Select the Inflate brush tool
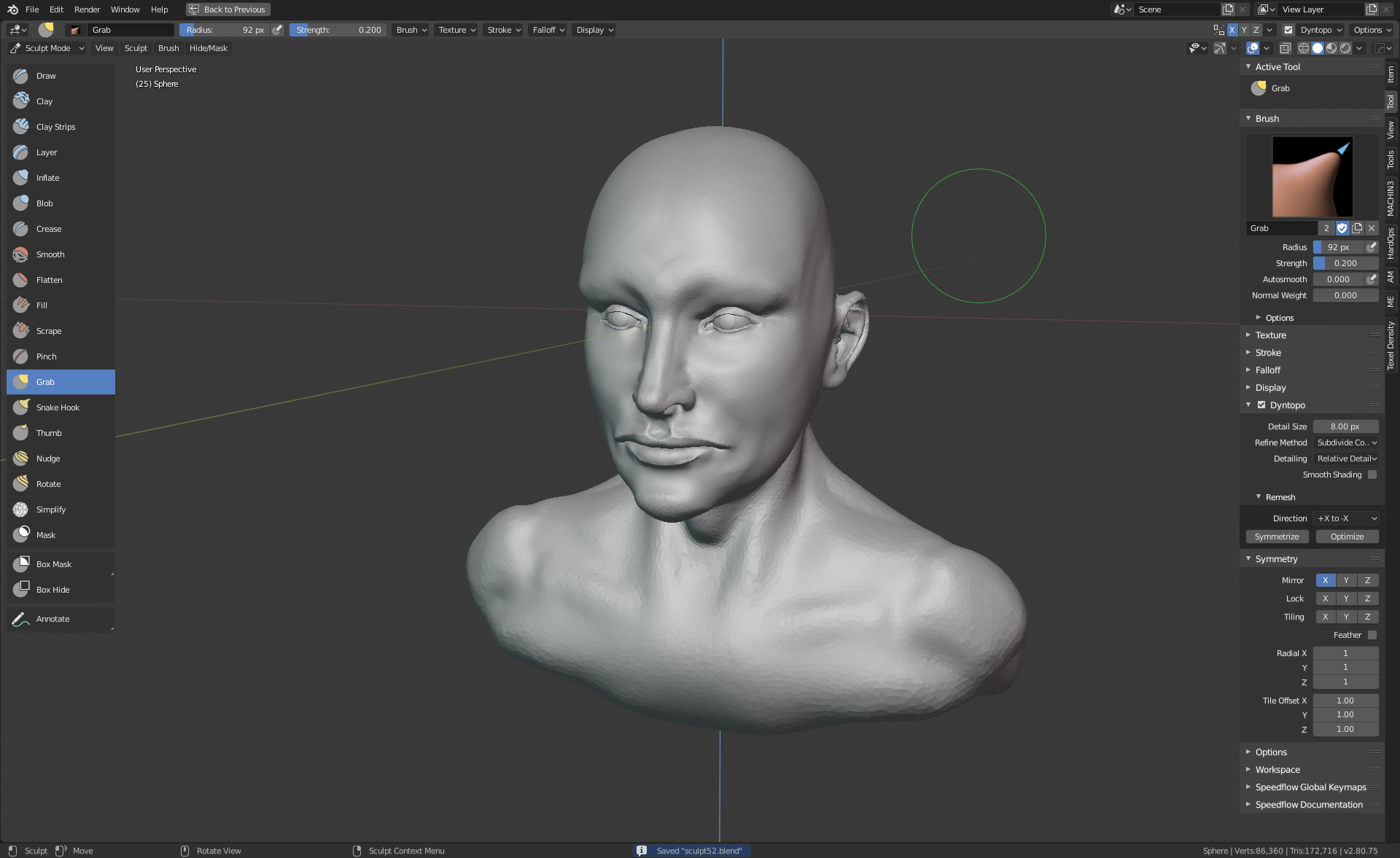The image size is (1400, 858). (x=47, y=178)
